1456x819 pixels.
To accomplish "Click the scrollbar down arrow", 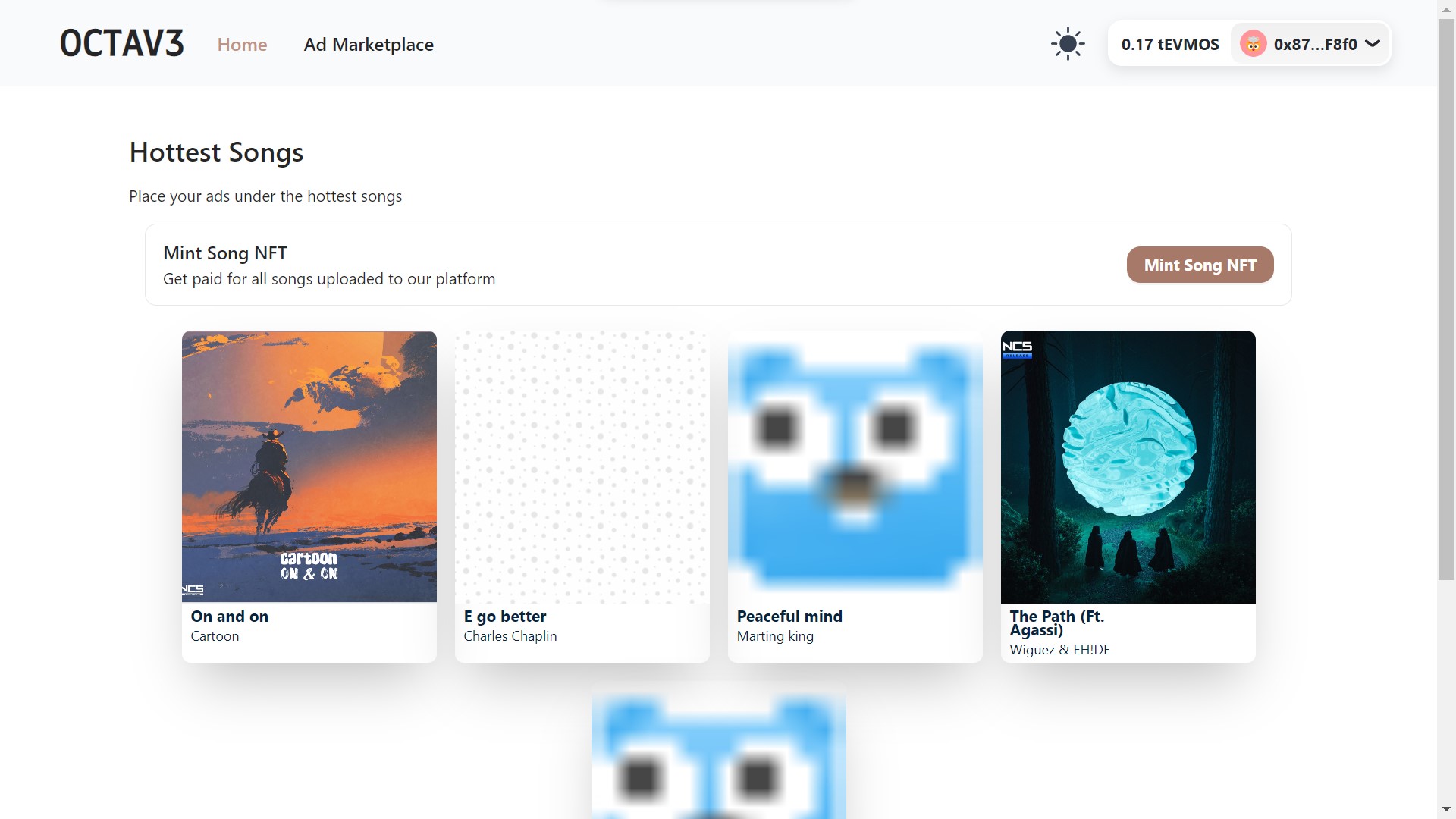I will point(1446,809).
